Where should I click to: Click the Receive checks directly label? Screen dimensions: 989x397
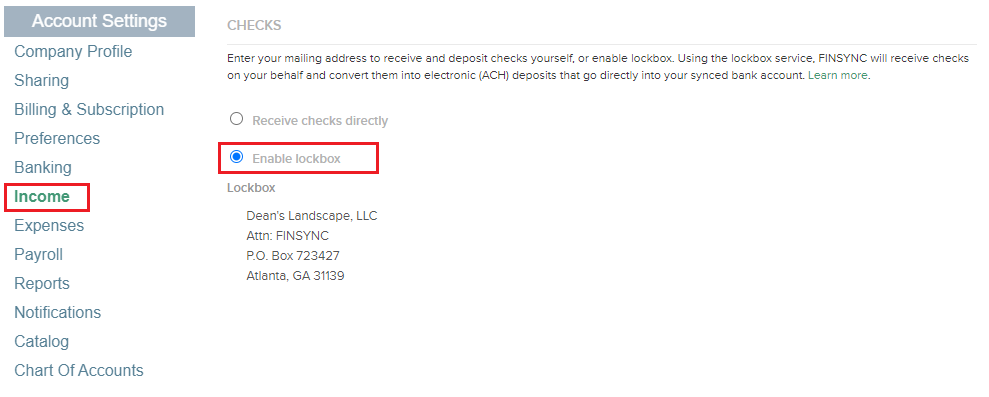320,121
